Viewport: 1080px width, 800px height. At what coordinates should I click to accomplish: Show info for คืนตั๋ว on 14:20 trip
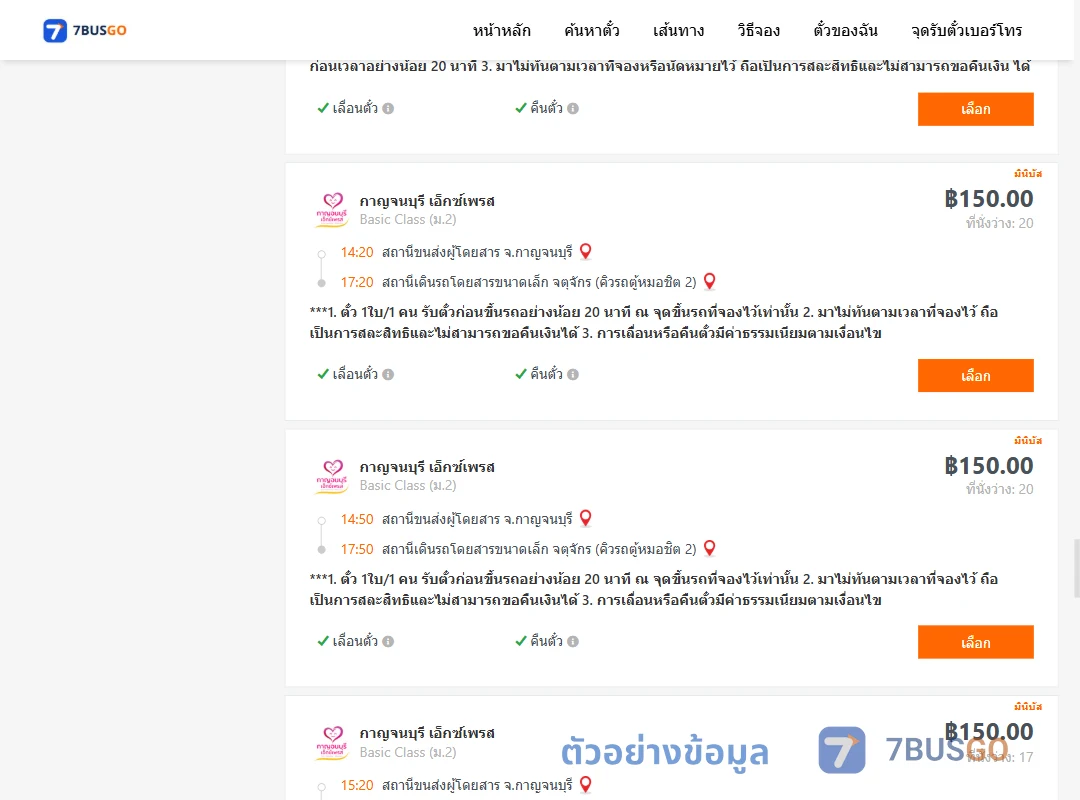(573, 374)
